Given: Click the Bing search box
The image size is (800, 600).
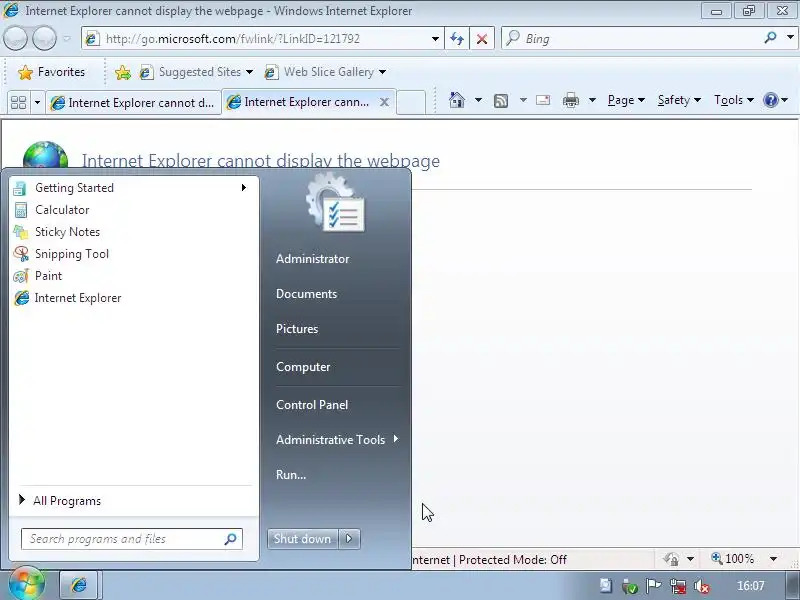Looking at the screenshot, I should click(633, 39).
